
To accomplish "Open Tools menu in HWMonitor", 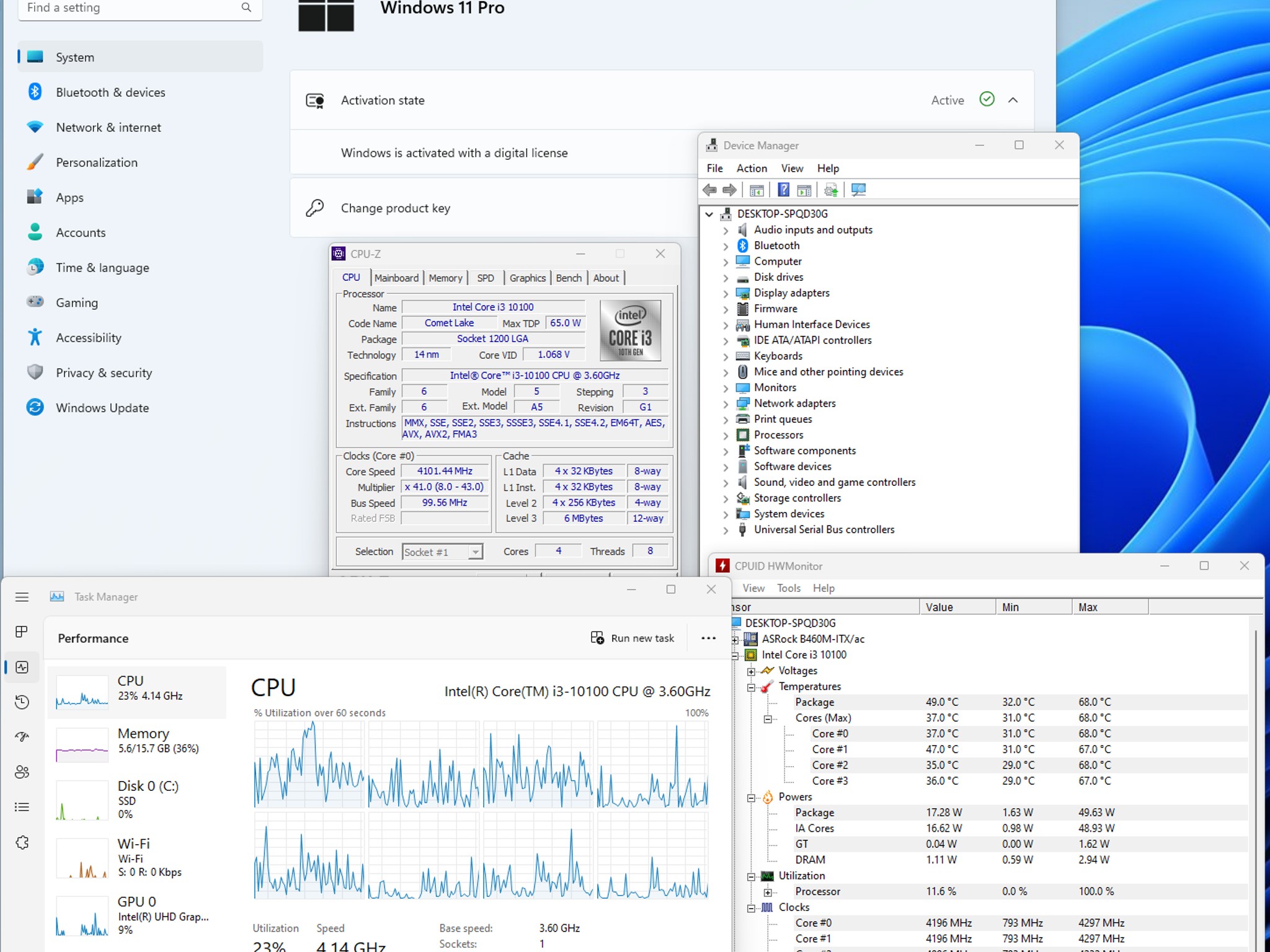I will click(789, 588).
